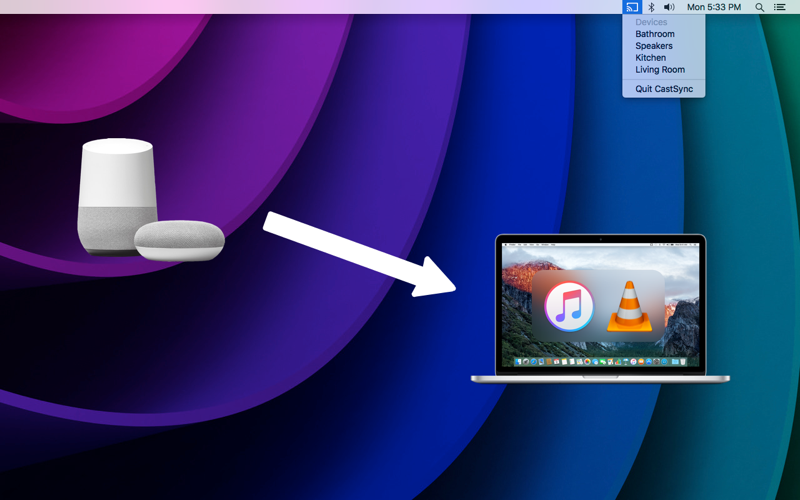This screenshot has height=500, width=800.
Task: Select Bathroom from the devices list
Action: point(655,34)
